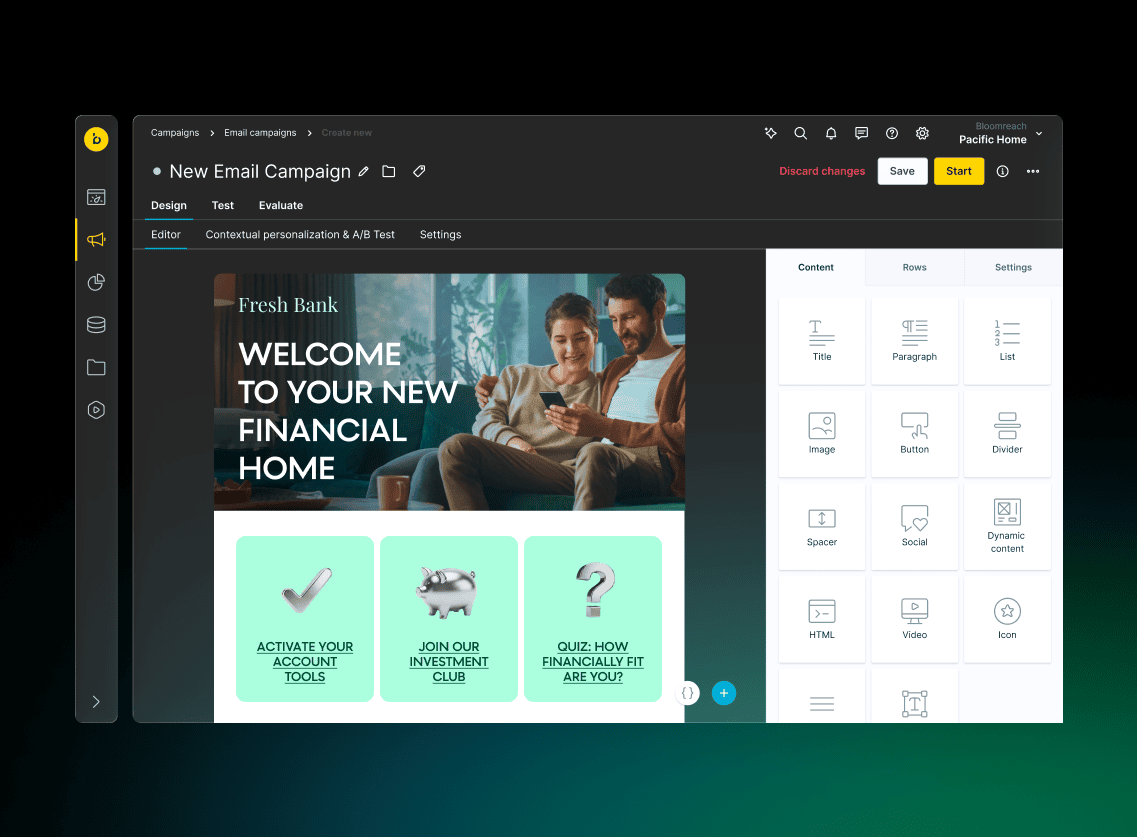This screenshot has width=1137, height=837.
Task: Open the megaphone Campaigns sidebar icon
Action: [96, 240]
